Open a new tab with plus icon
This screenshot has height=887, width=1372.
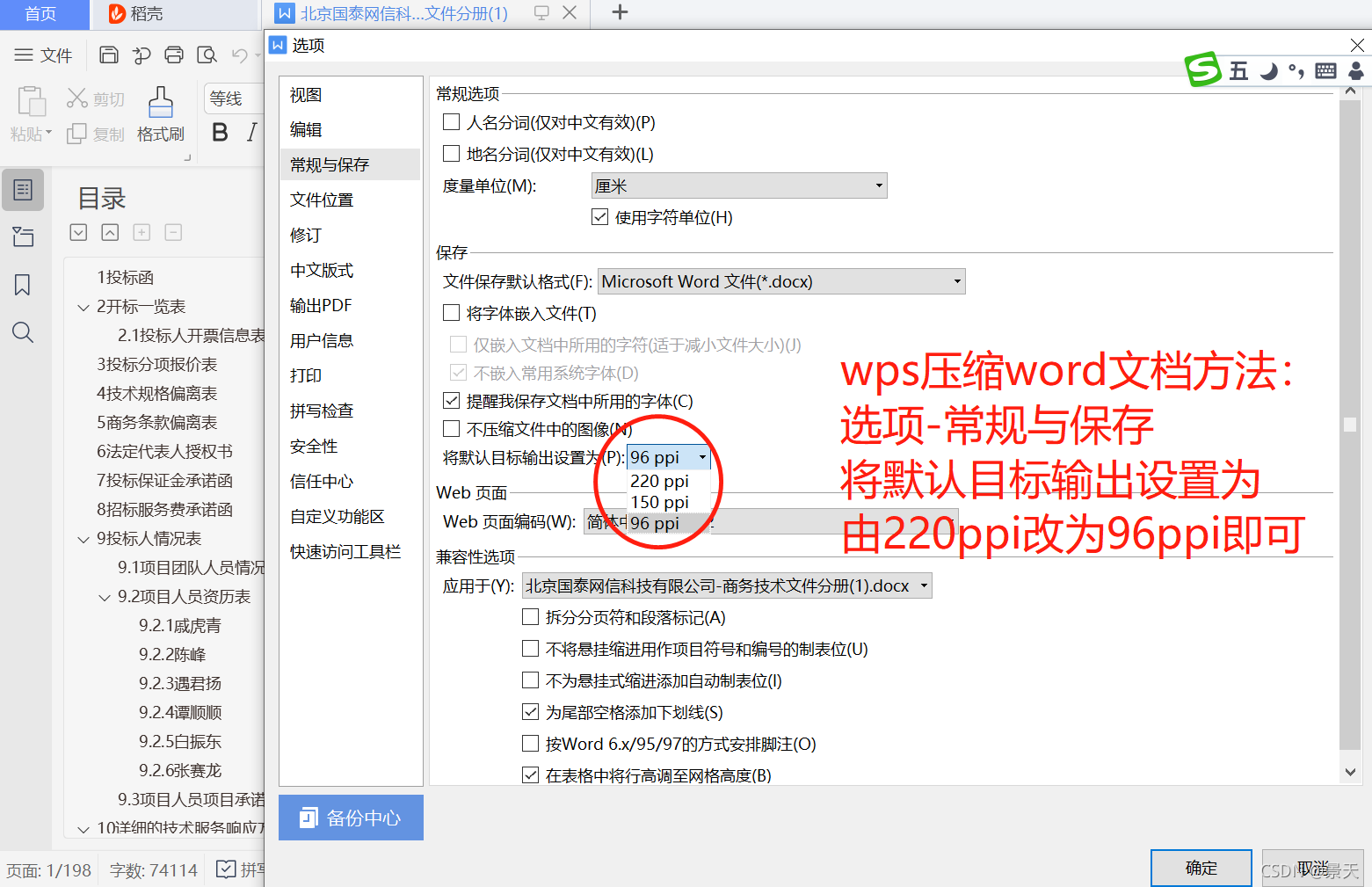click(x=620, y=12)
